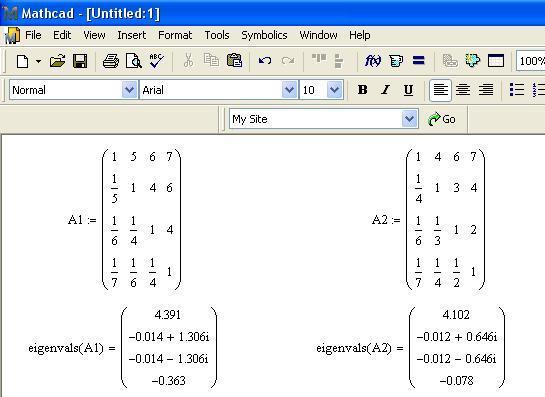Click the Mathcad document icon beside File
This screenshot has height=397, width=545.
click(x=13, y=35)
